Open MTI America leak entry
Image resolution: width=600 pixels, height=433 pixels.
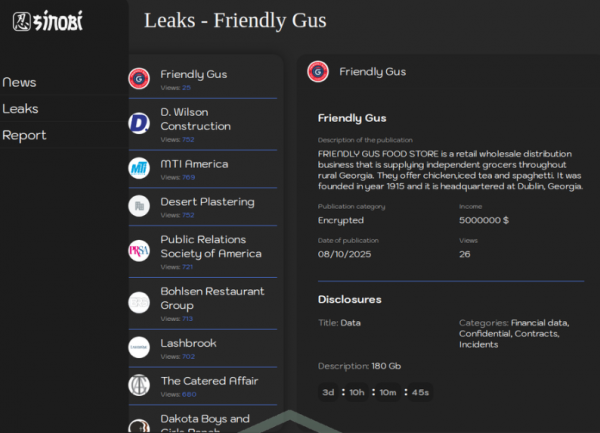tap(194, 164)
